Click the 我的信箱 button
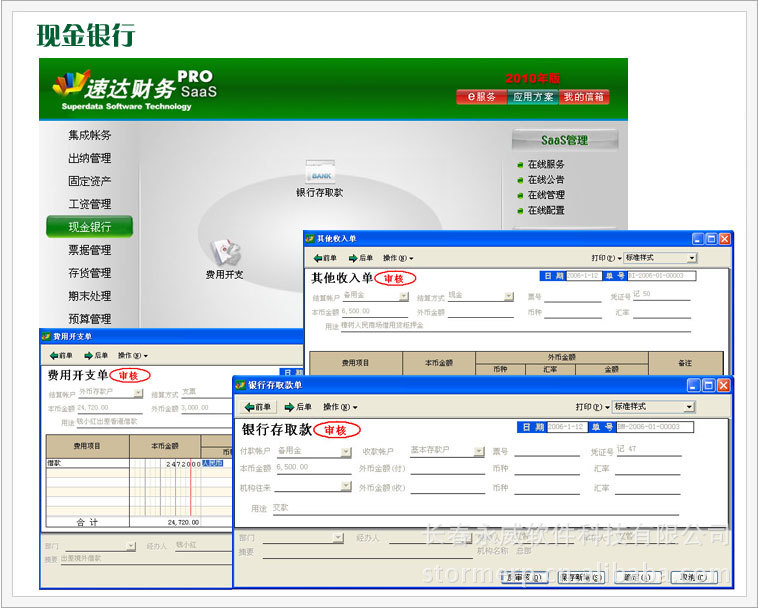758x608 pixels. (584, 97)
